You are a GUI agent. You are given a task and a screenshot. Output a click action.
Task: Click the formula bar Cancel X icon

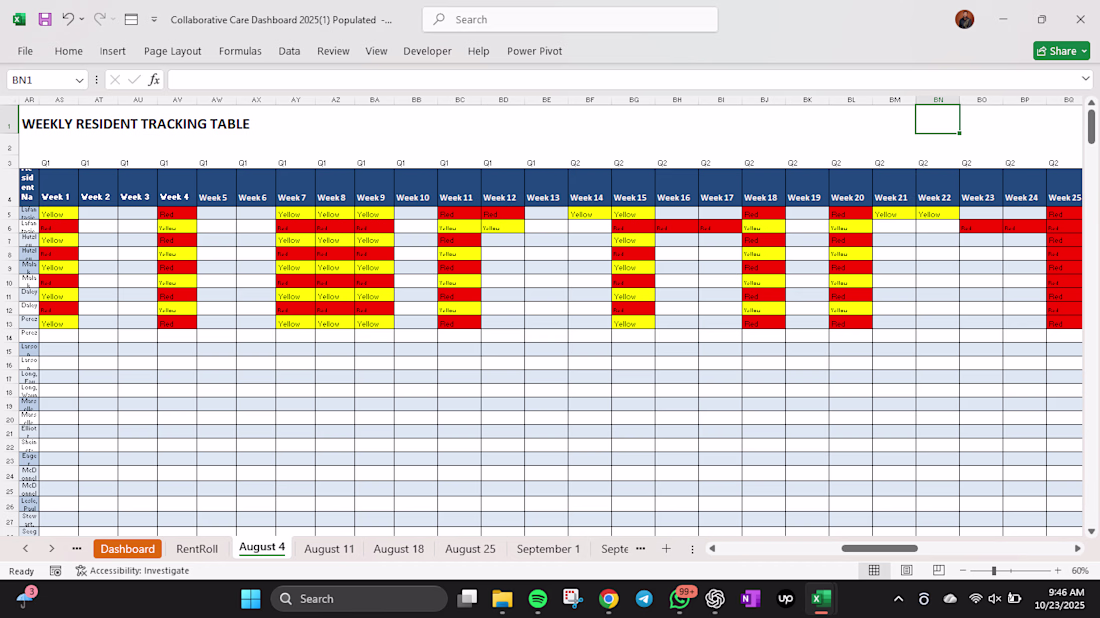(115, 80)
